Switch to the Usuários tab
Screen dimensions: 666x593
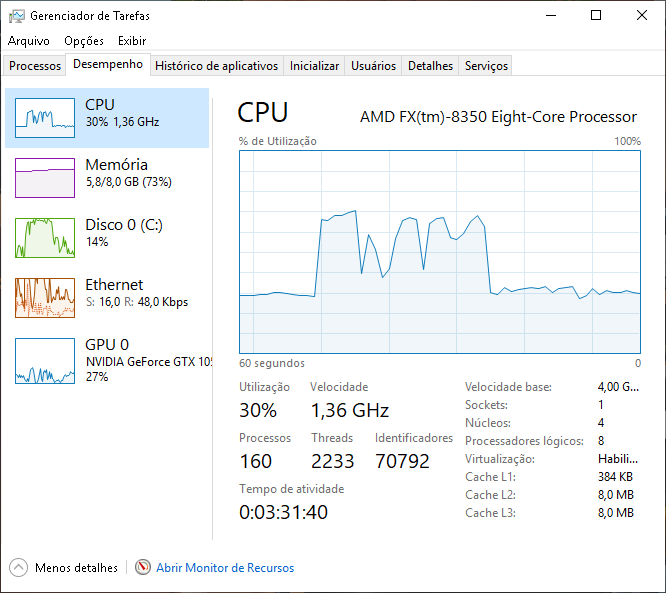point(373,66)
